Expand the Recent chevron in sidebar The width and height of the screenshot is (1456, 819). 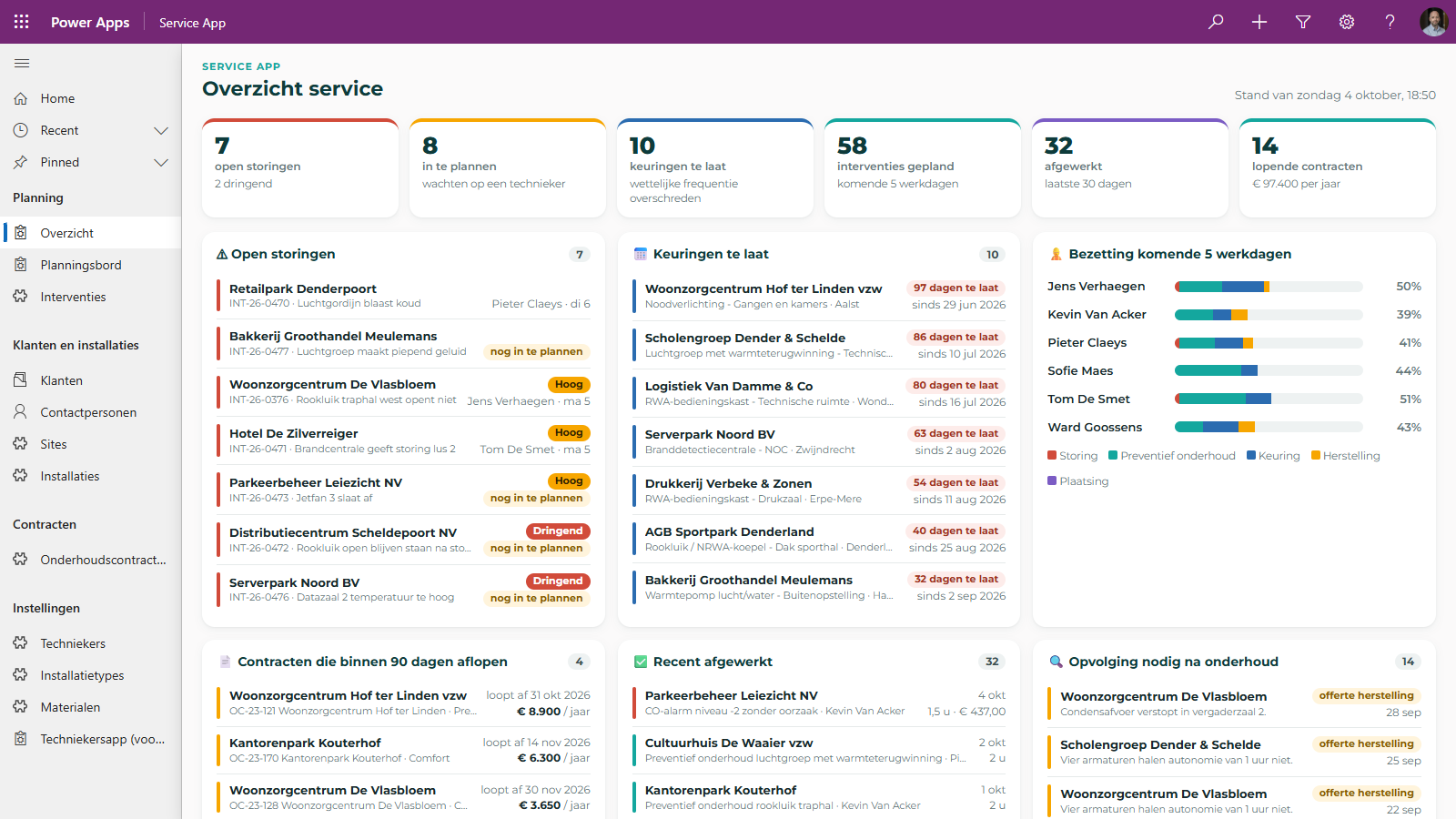(161, 130)
